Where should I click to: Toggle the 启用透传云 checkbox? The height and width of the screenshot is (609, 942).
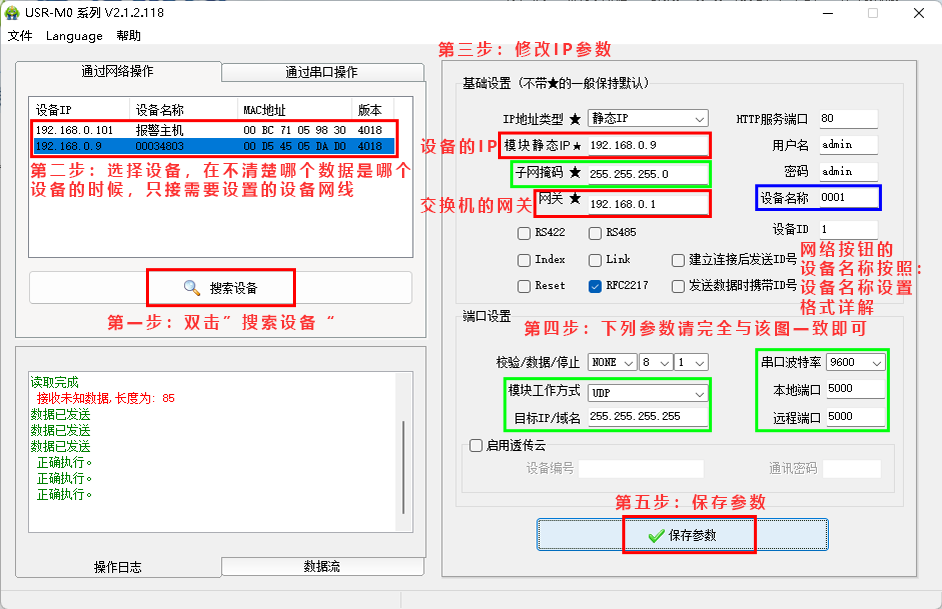476,446
